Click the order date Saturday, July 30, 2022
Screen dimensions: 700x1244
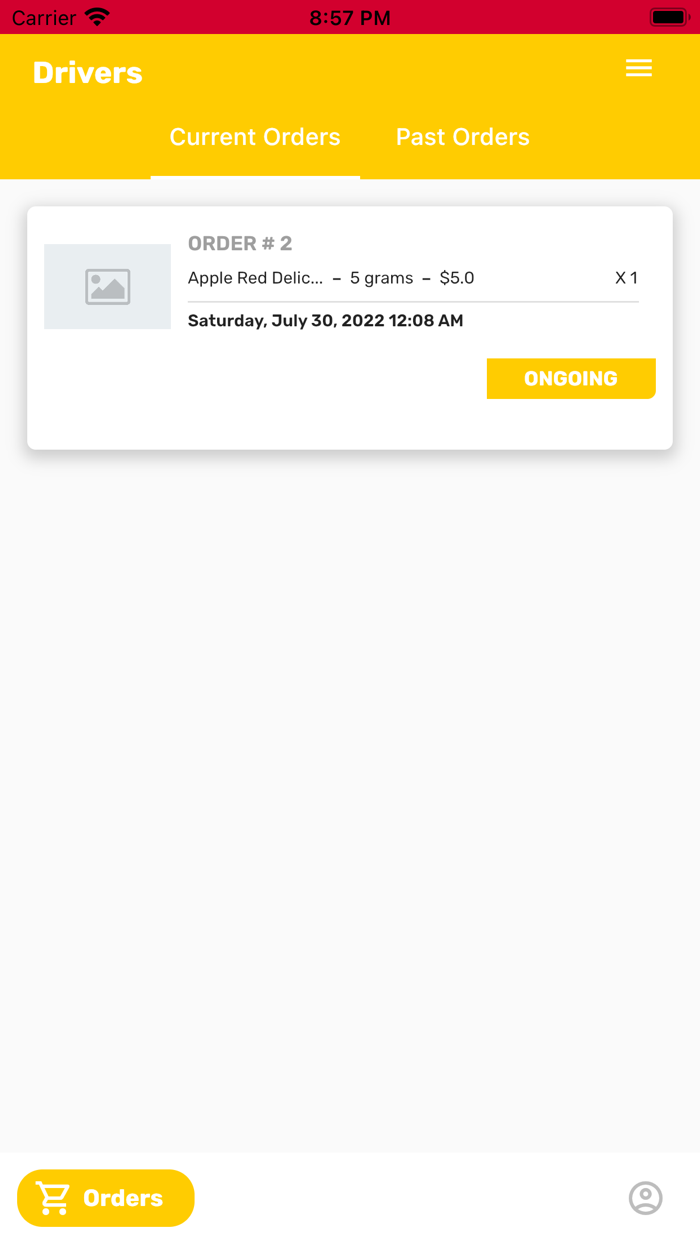(x=325, y=320)
